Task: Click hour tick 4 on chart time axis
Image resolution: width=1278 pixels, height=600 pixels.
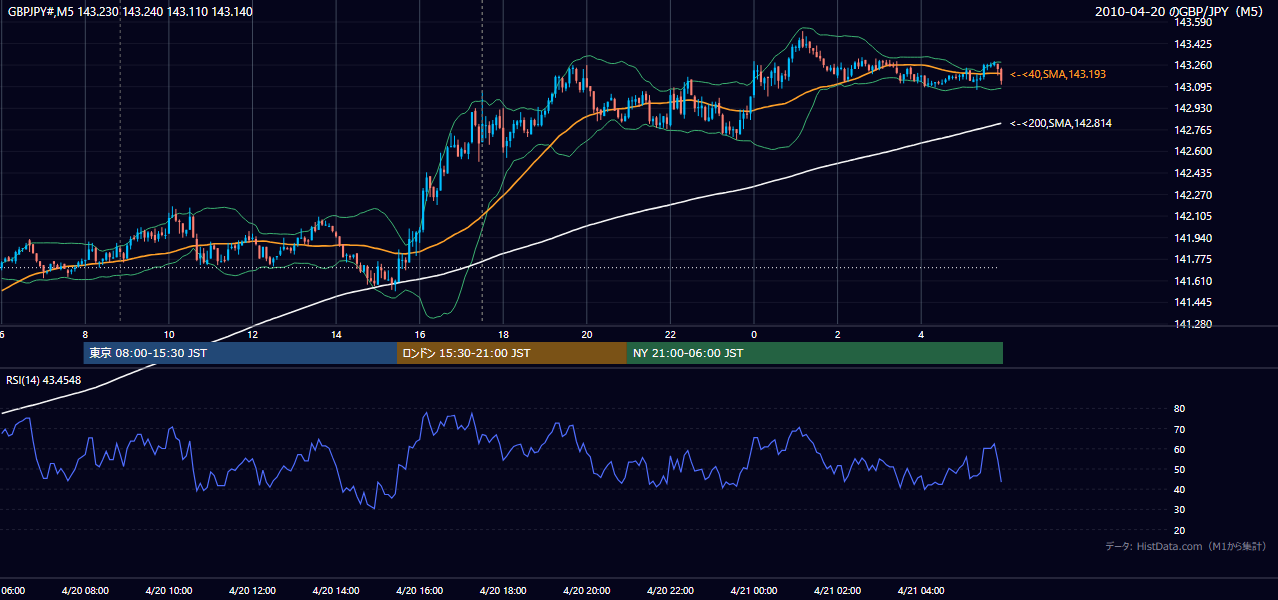Action: point(921,334)
